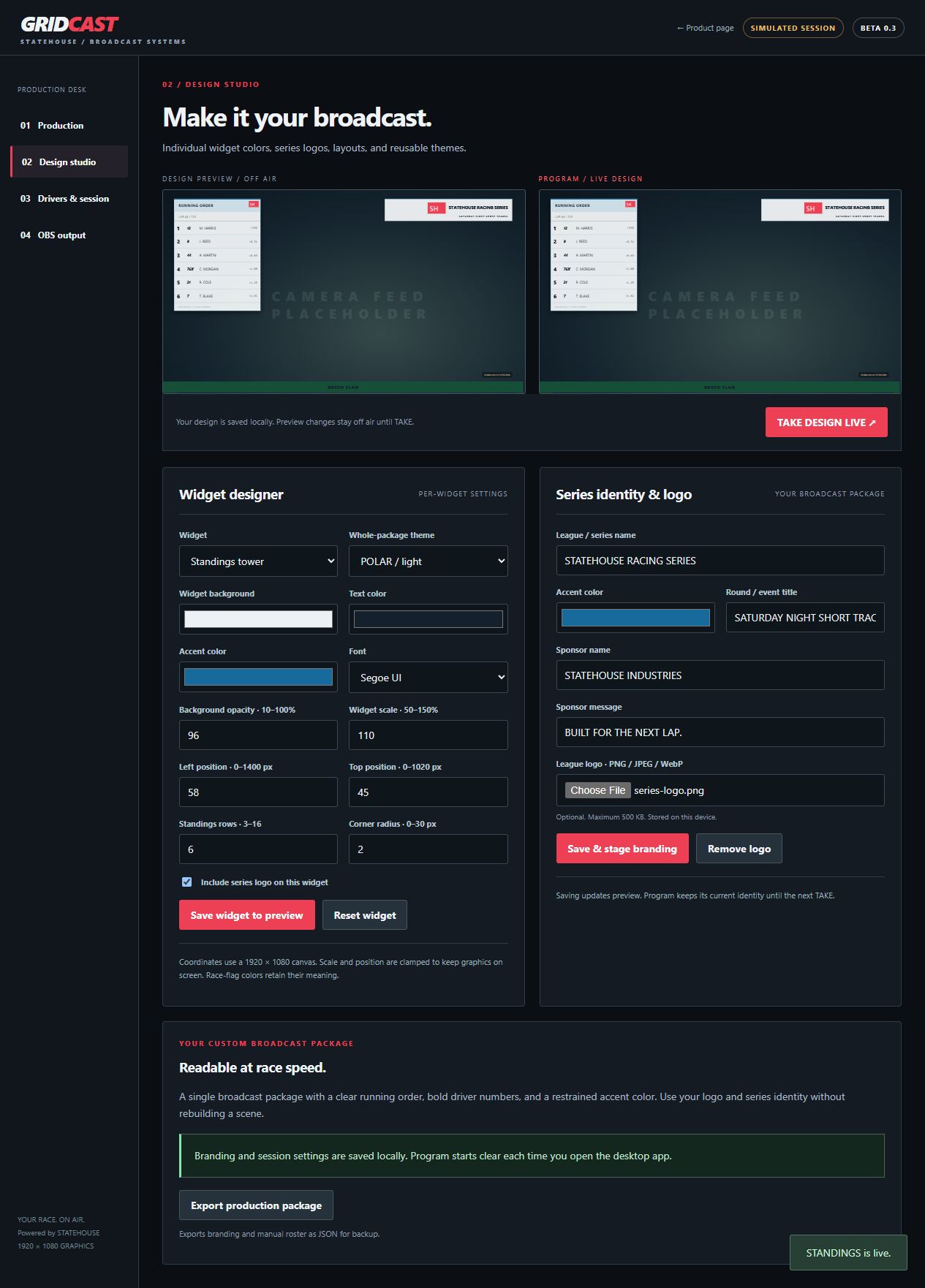
Task: Click 'series-logo.png' file name text
Action: point(669,790)
